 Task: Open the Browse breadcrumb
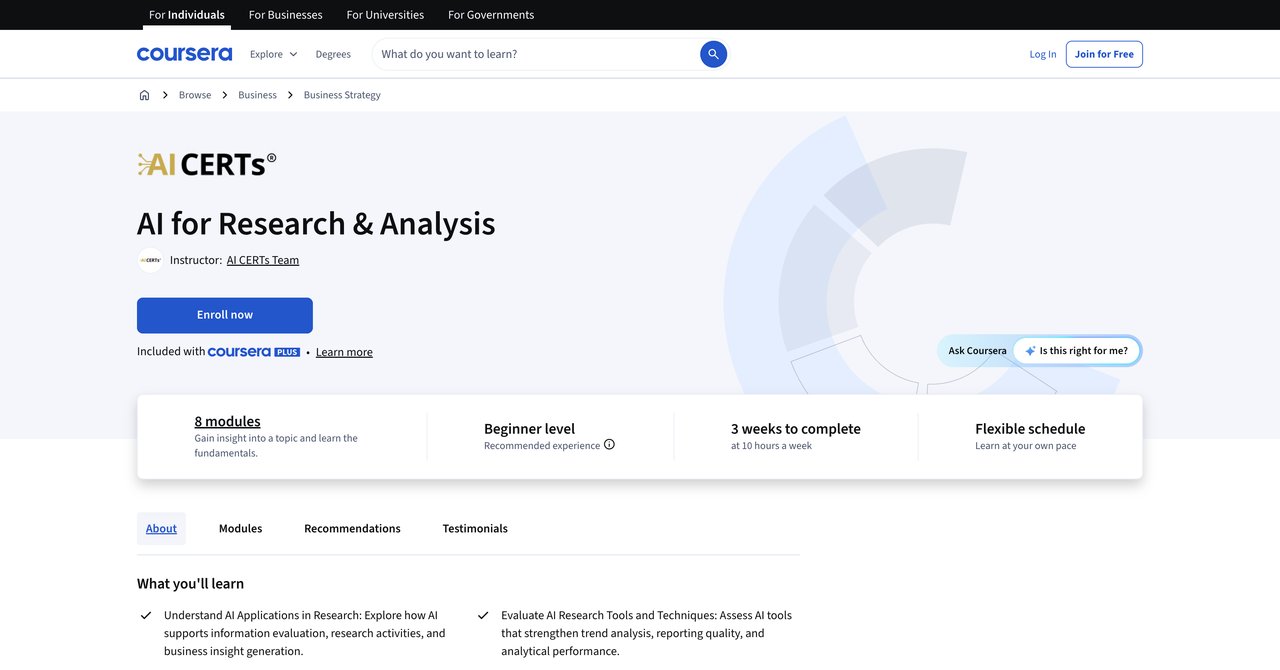pos(195,95)
